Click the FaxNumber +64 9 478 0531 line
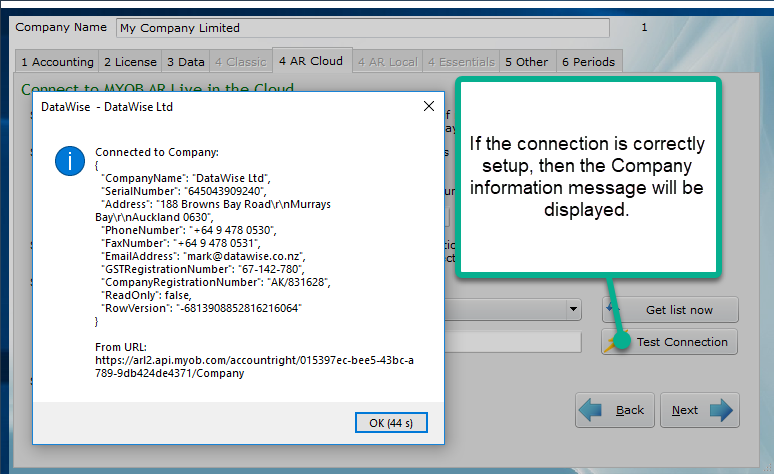Image resolution: width=774 pixels, height=474 pixels. pos(181,243)
